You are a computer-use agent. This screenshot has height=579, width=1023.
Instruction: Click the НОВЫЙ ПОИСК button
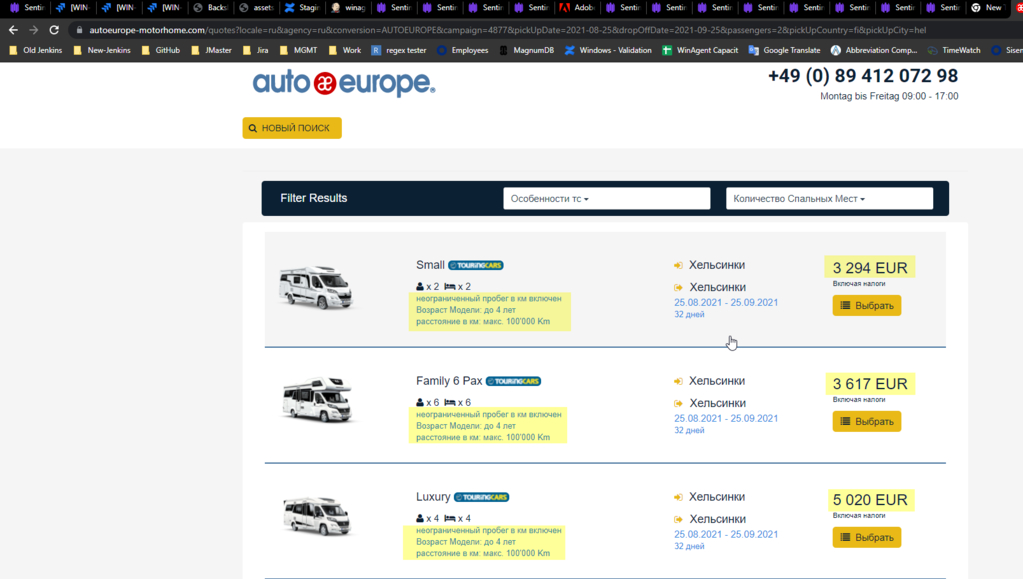292,128
